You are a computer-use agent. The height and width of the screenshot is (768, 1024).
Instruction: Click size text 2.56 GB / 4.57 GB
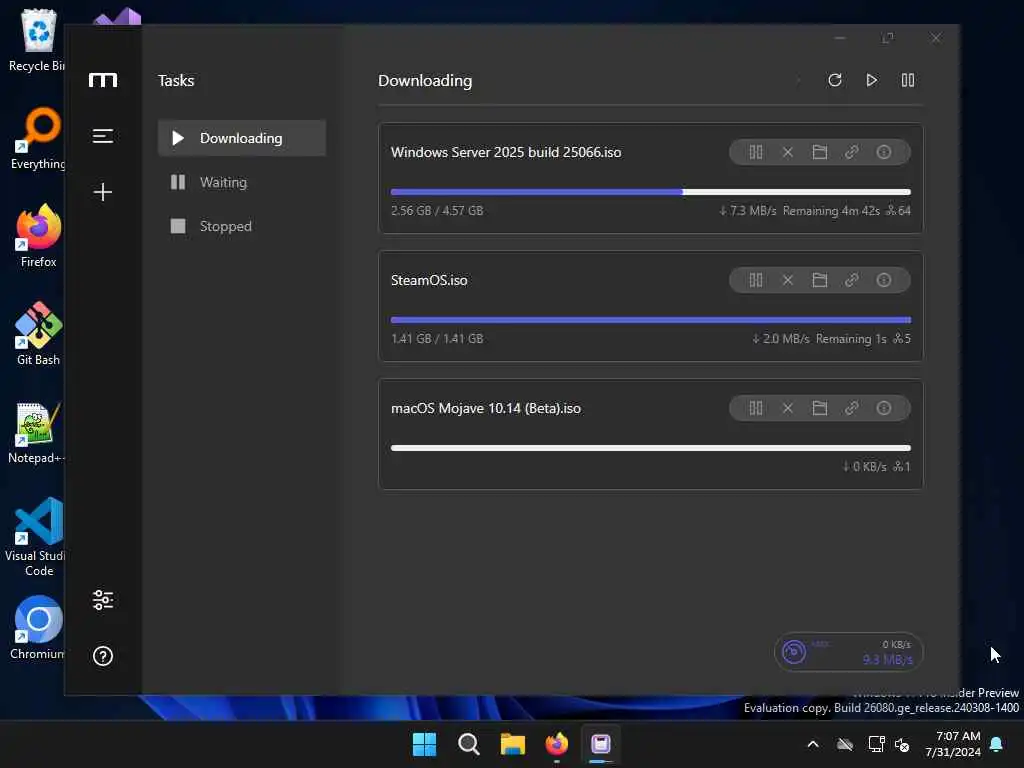[x=437, y=210]
